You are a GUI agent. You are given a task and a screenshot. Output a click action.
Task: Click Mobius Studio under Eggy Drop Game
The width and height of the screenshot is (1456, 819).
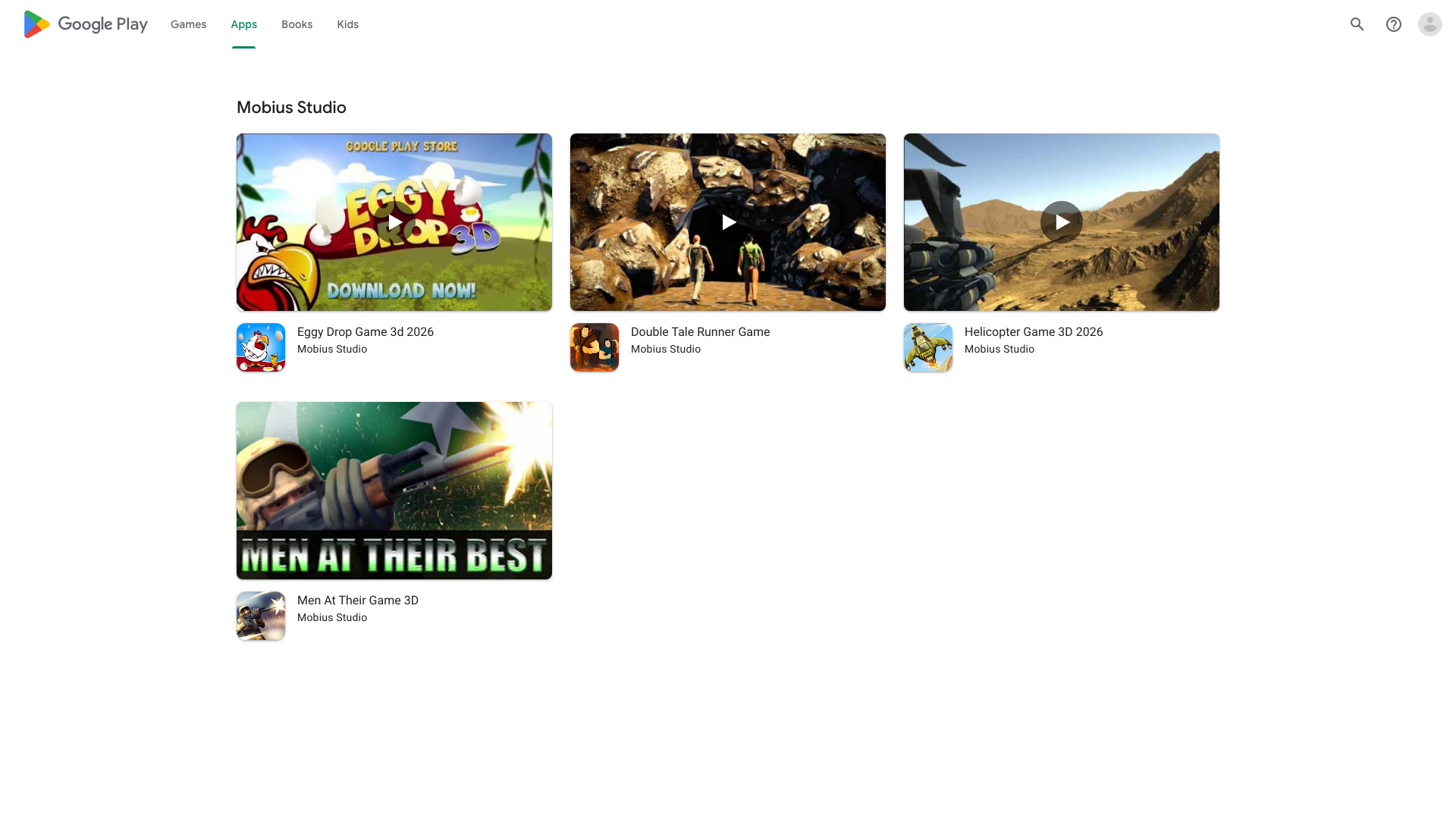[x=332, y=350]
